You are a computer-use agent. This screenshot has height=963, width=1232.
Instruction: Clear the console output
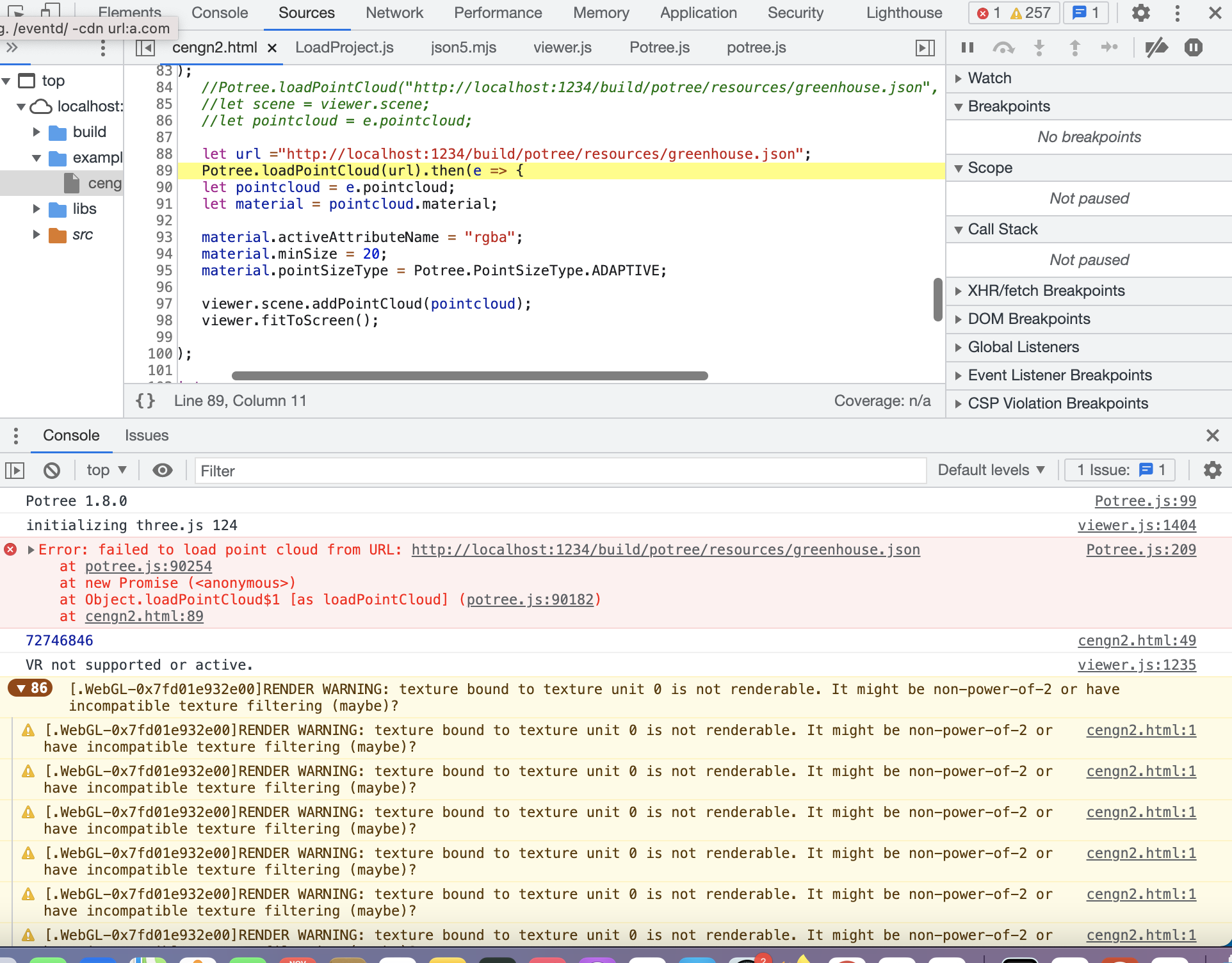pos(52,470)
